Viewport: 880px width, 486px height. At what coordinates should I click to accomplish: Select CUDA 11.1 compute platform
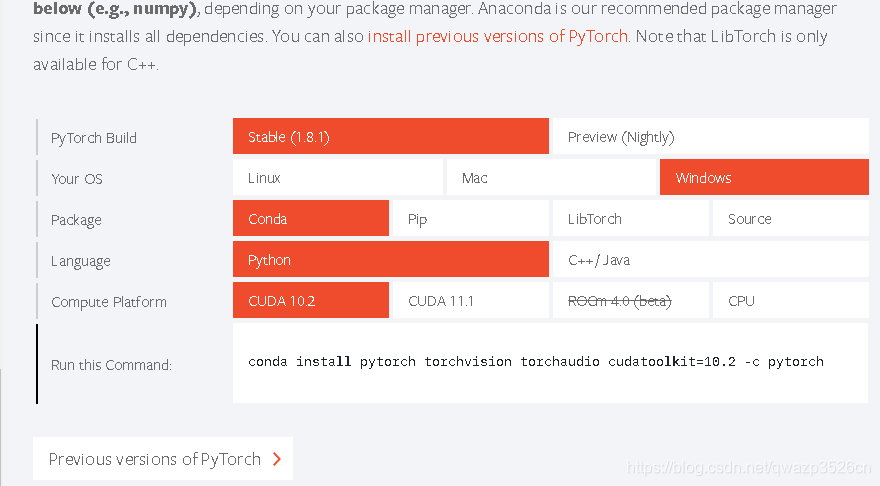pos(470,300)
